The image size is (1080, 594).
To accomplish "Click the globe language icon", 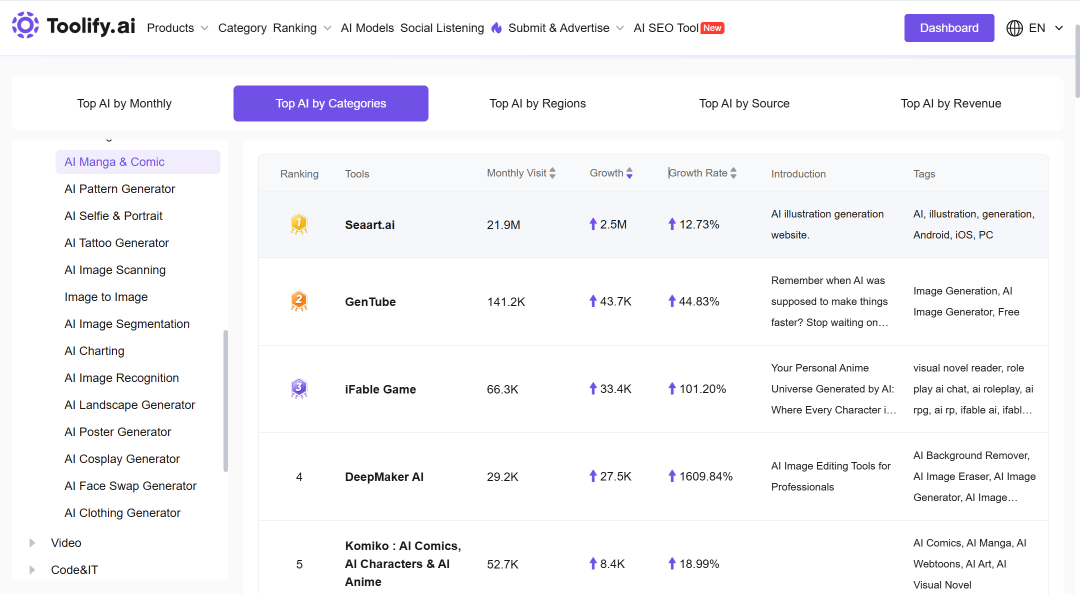I will click(x=1014, y=28).
